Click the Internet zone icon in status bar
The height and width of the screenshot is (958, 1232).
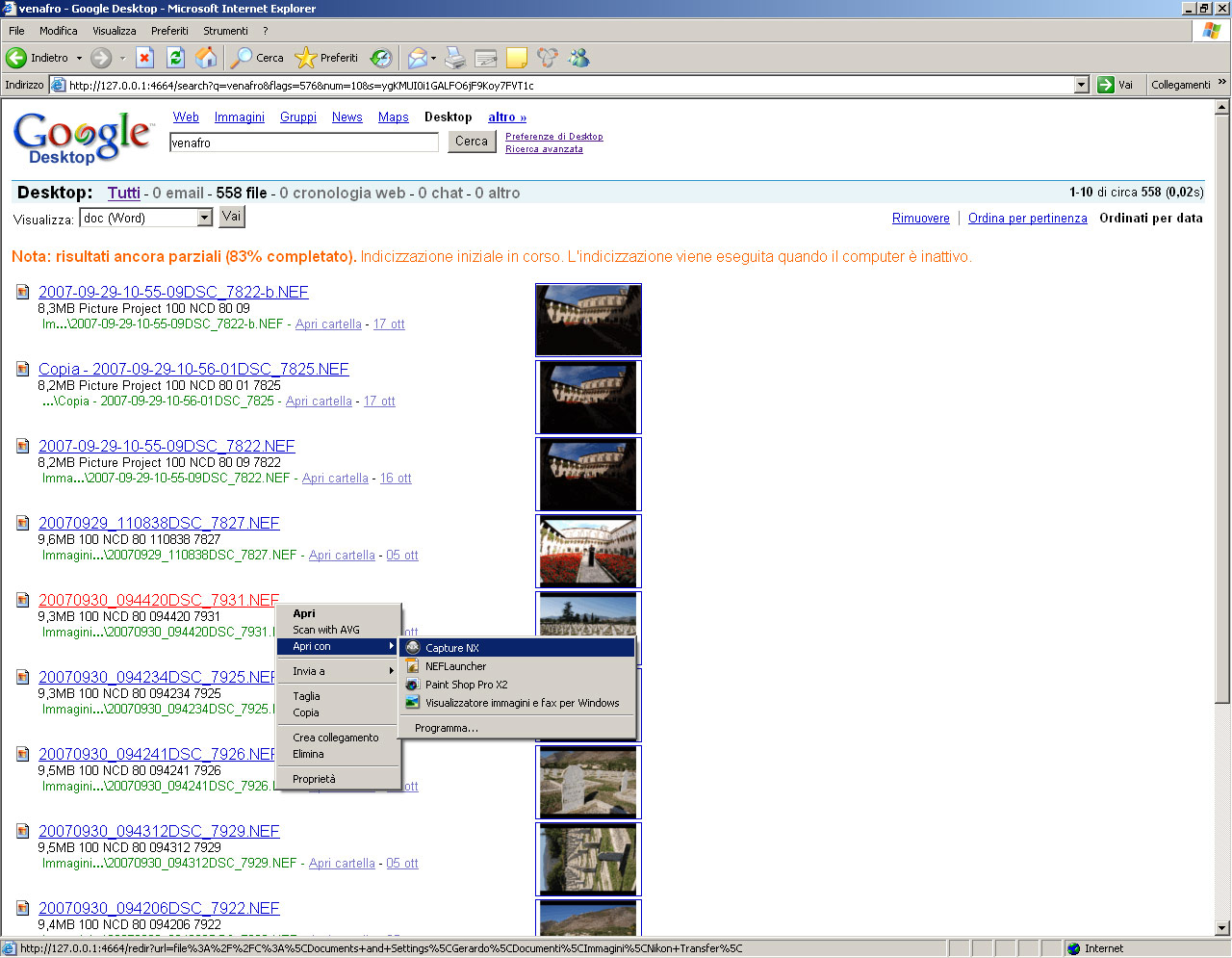[1074, 948]
